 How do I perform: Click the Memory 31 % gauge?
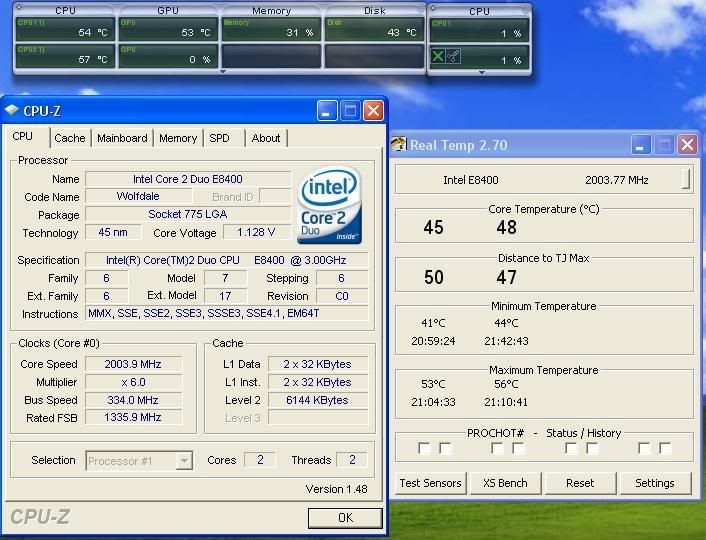271,29
